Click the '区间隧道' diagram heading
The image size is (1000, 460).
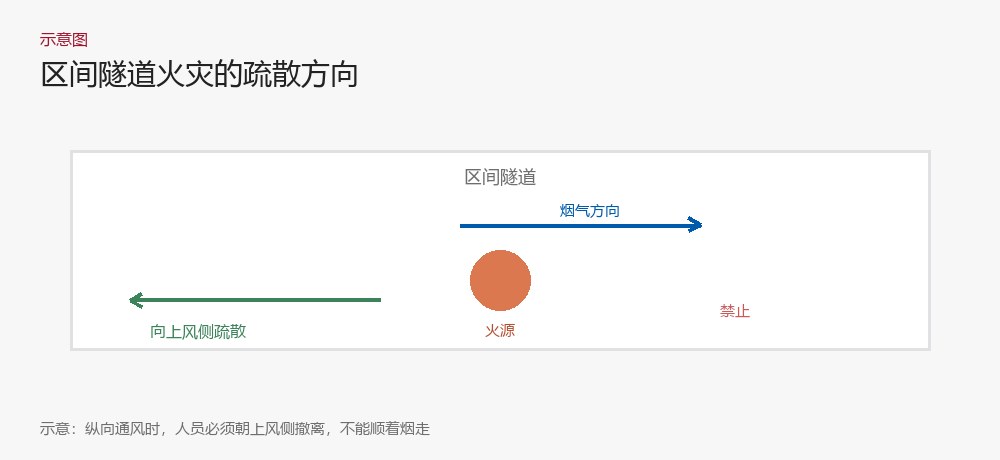(500, 177)
